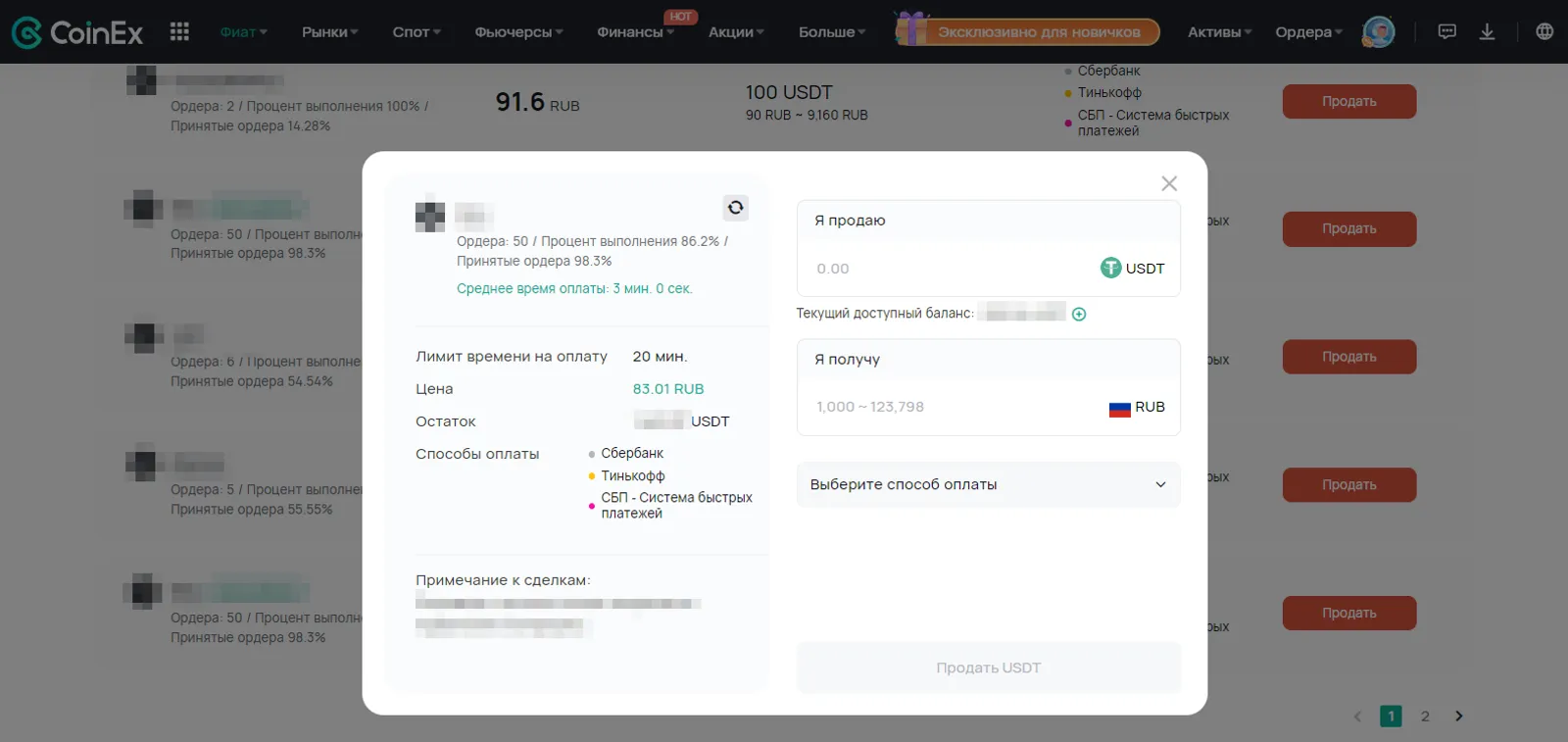Click the Примечание к сделкам label

503,580
